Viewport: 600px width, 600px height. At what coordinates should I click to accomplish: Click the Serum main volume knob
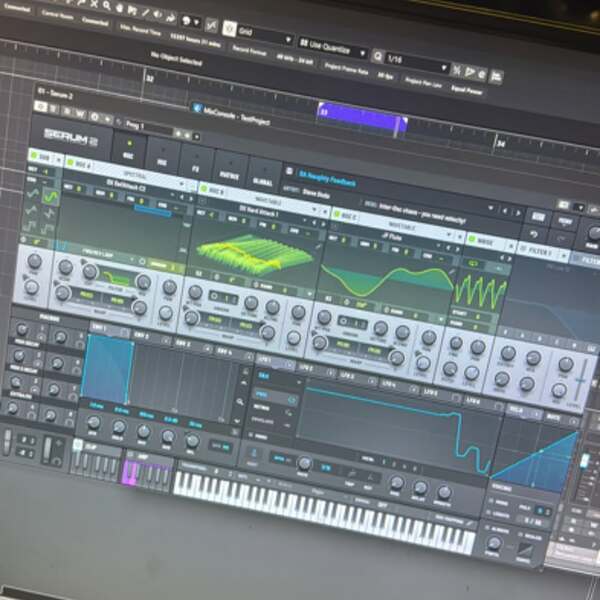(594, 233)
